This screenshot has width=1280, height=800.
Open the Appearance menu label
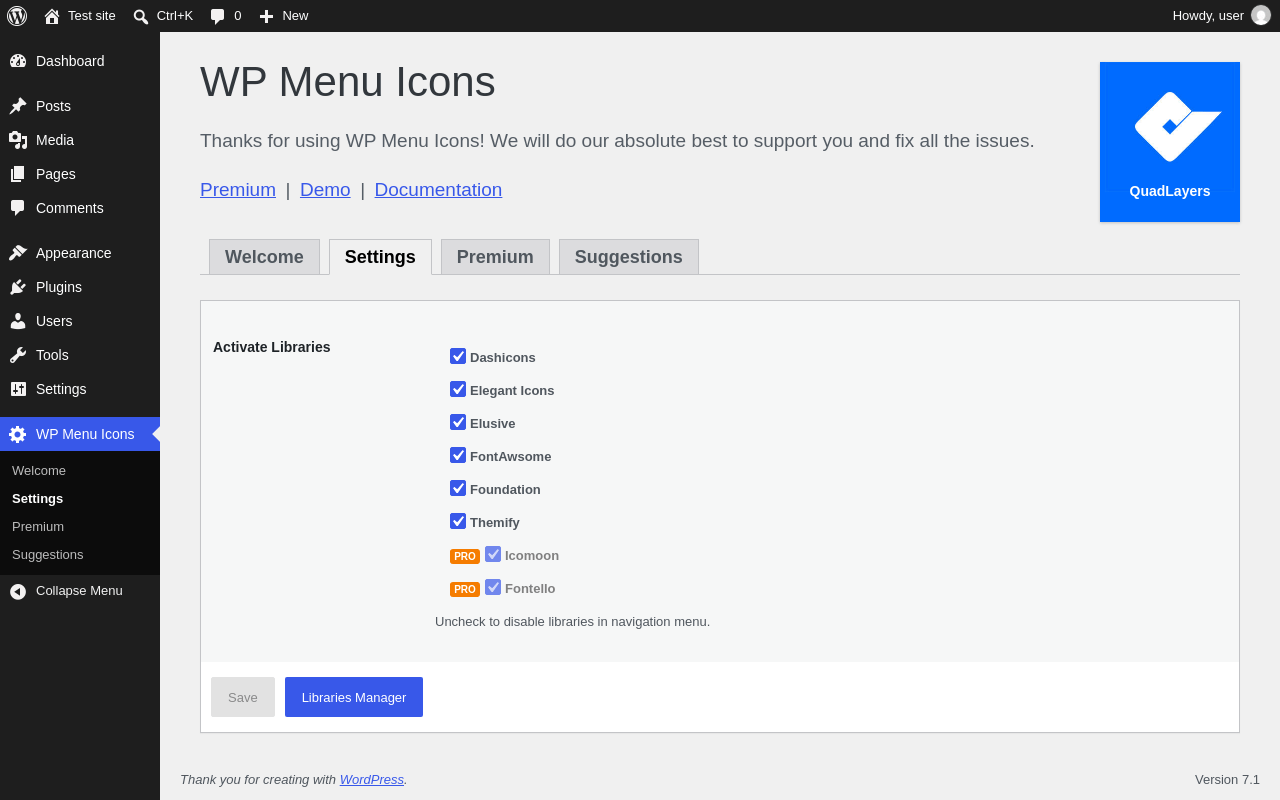tap(74, 253)
